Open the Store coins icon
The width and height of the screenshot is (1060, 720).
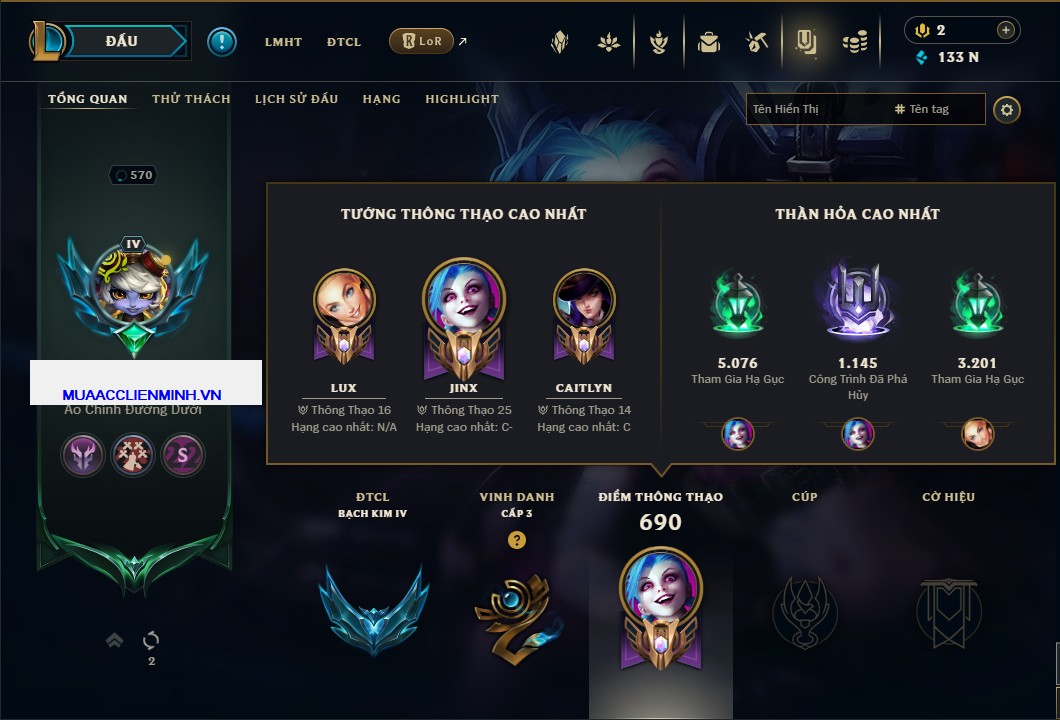click(x=855, y=43)
